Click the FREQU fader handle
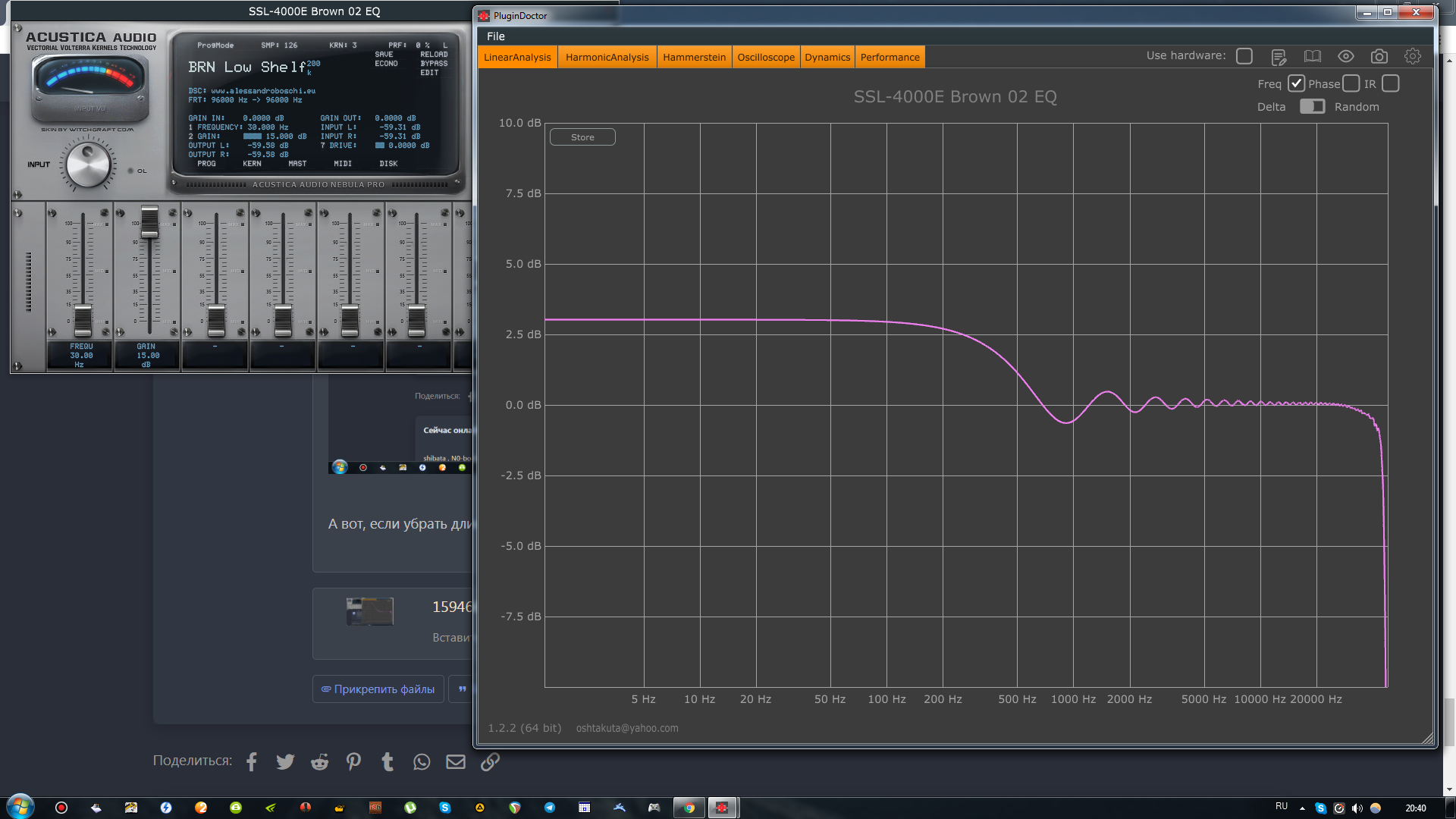 tap(83, 322)
